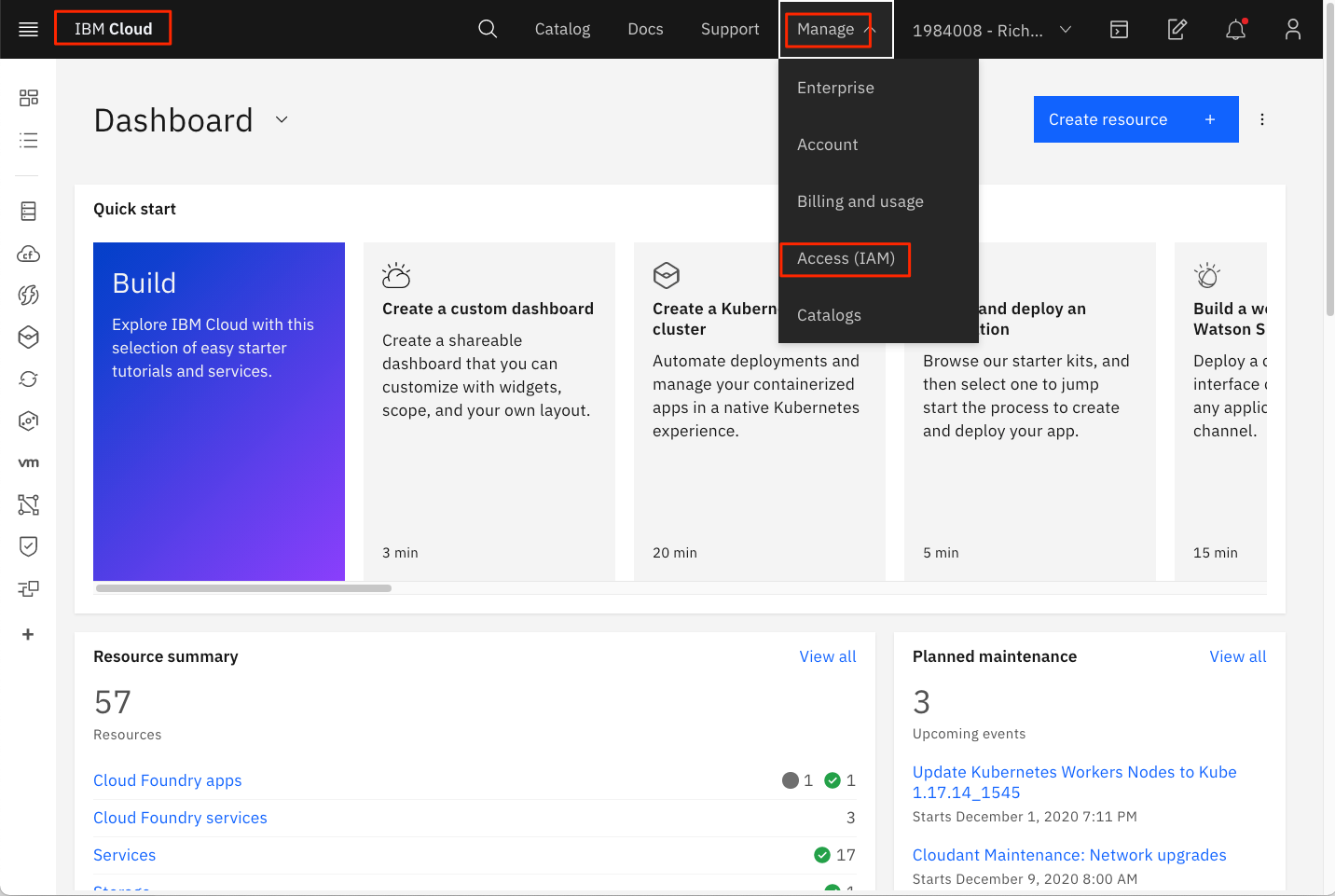
Task: Open Update Kubernetes Workers Nodes maintenance link
Action: [1075, 782]
